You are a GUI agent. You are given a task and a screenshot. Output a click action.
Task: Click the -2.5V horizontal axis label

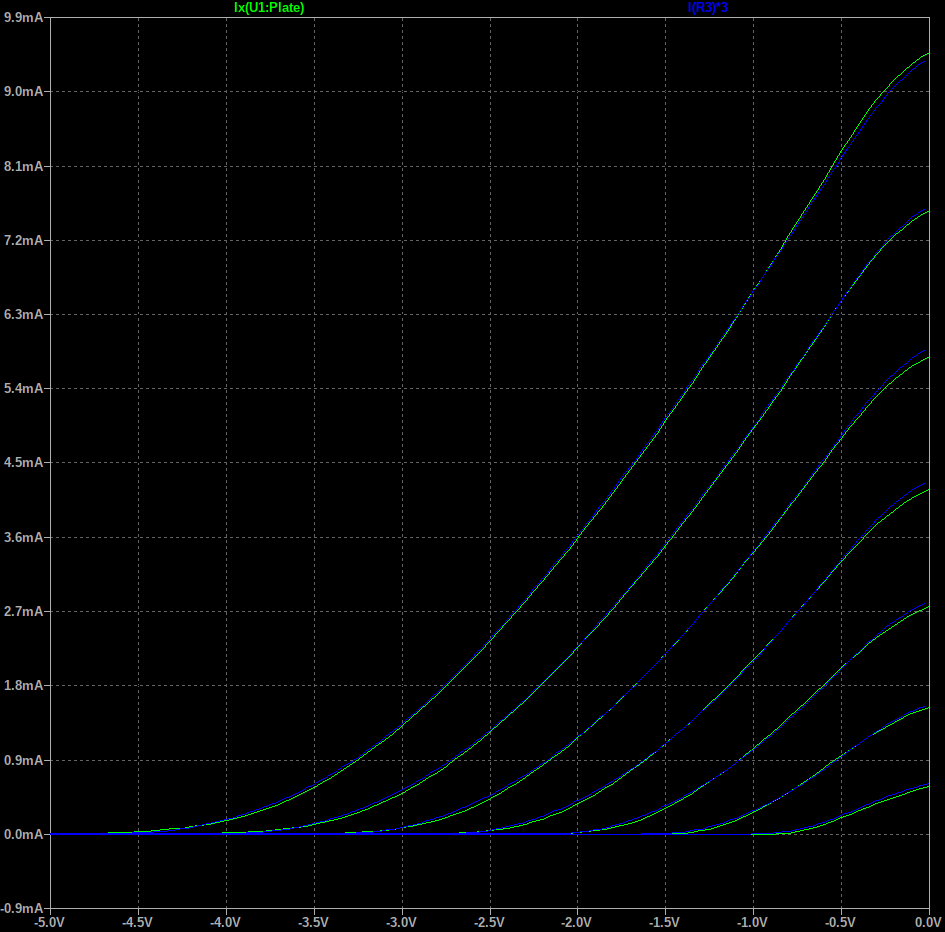[489, 923]
